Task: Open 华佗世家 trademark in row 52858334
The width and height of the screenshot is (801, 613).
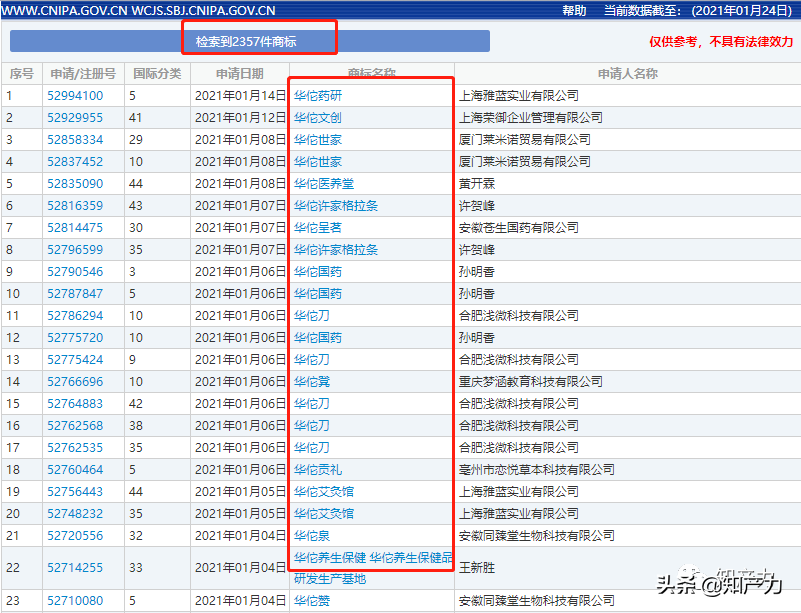Action: coord(318,139)
